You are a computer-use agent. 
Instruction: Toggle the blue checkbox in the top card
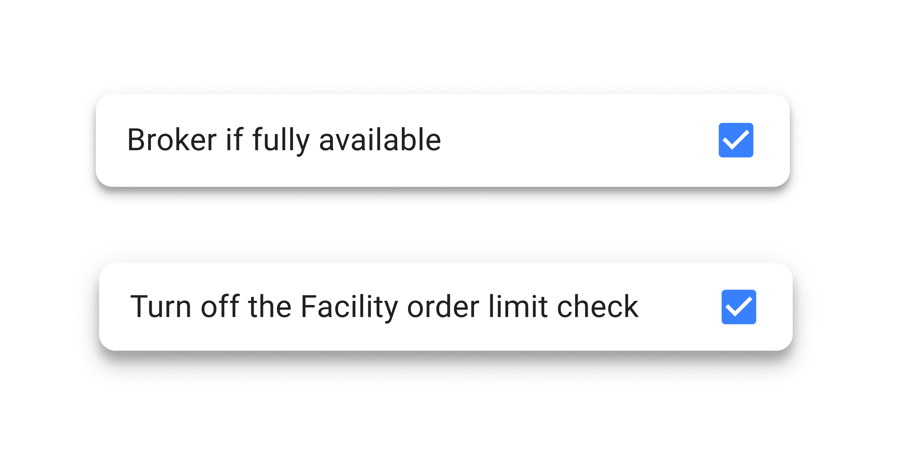point(736,140)
